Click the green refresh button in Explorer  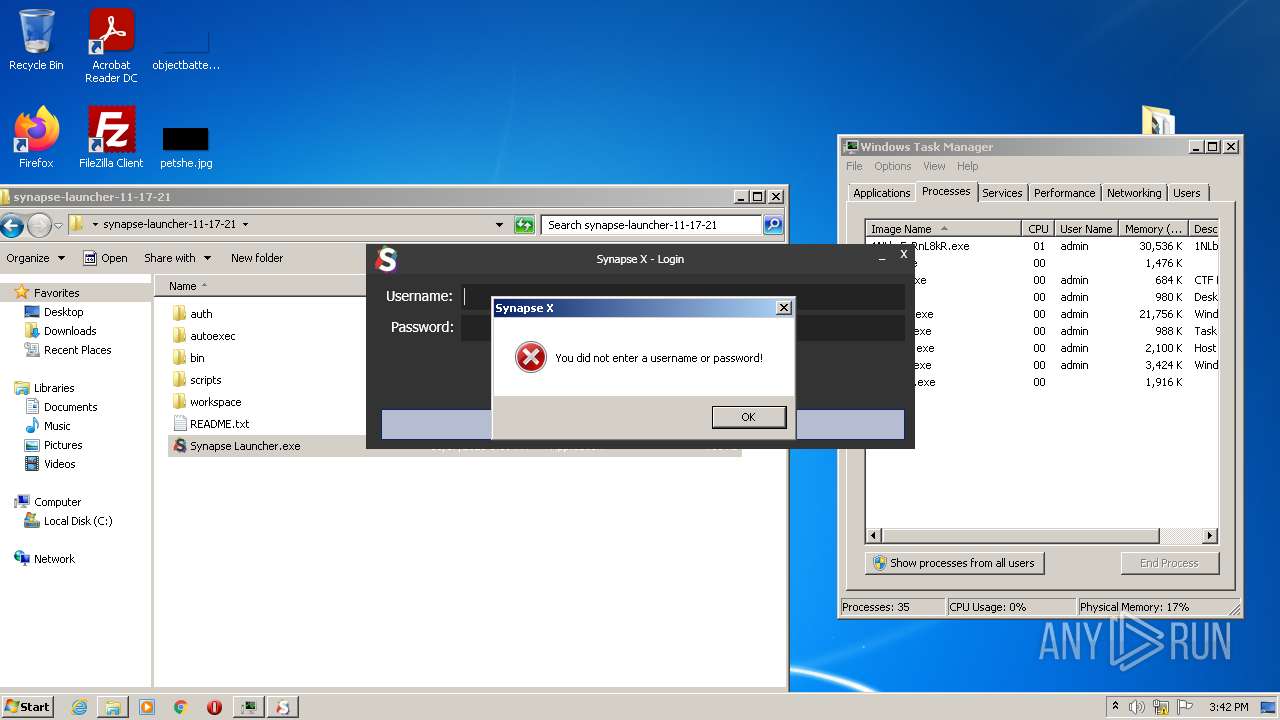524,225
